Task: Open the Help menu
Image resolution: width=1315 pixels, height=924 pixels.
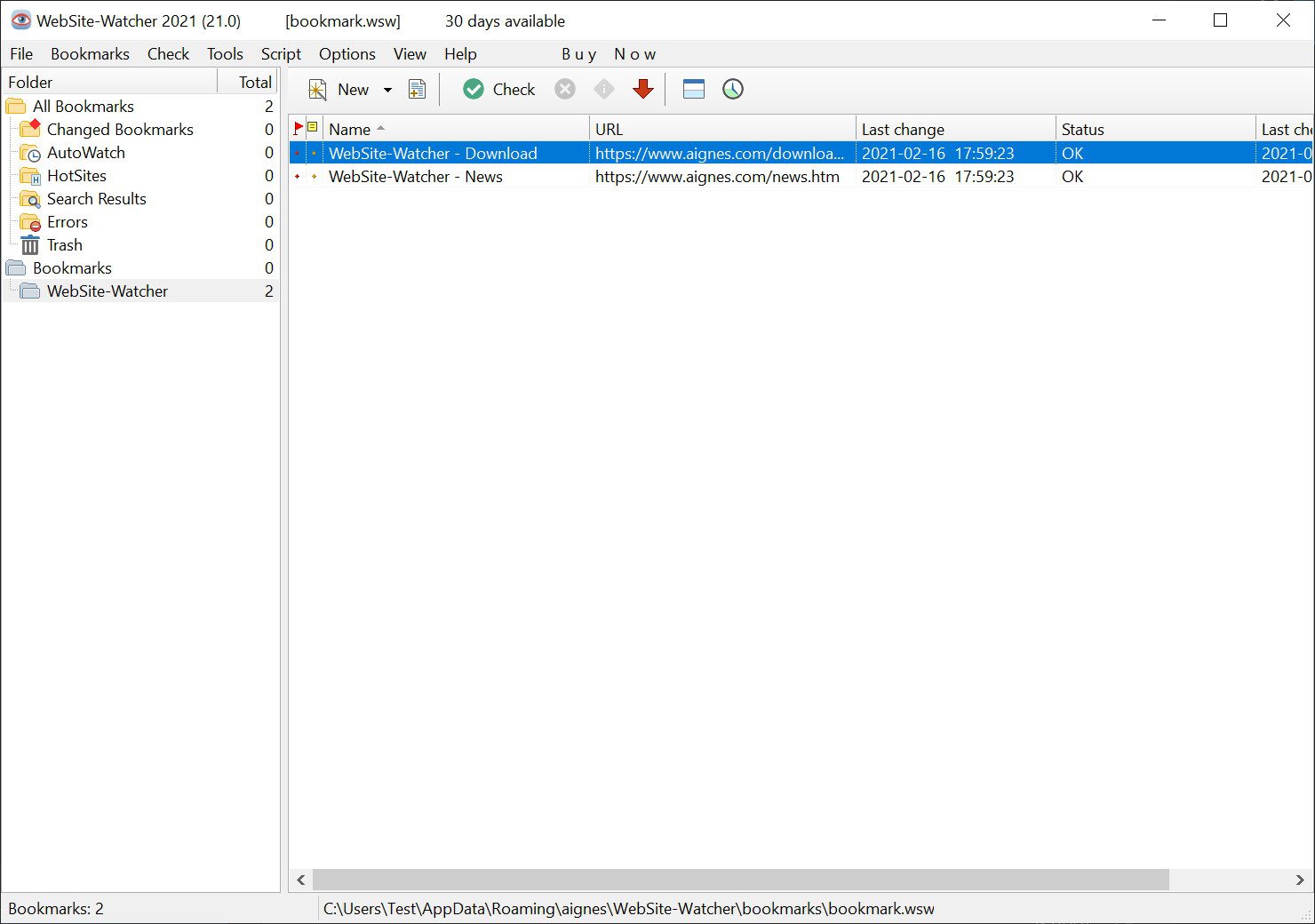Action: (x=460, y=54)
